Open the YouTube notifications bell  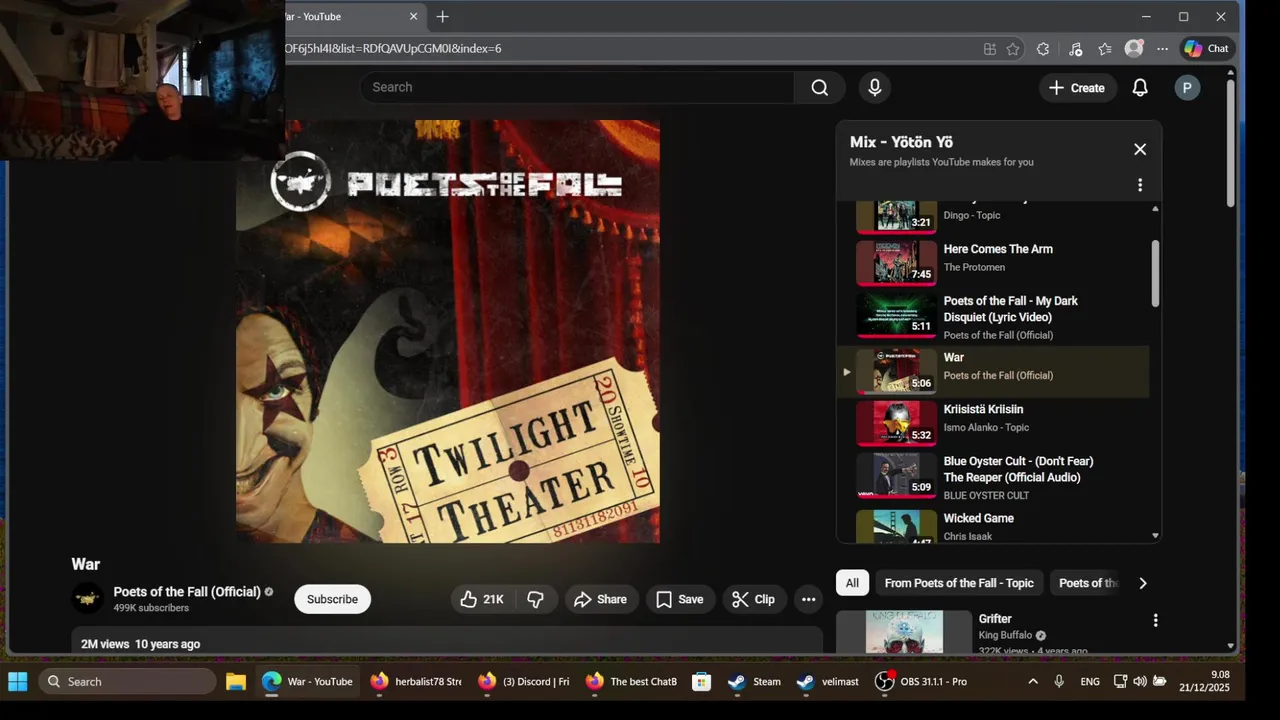[x=1140, y=88]
